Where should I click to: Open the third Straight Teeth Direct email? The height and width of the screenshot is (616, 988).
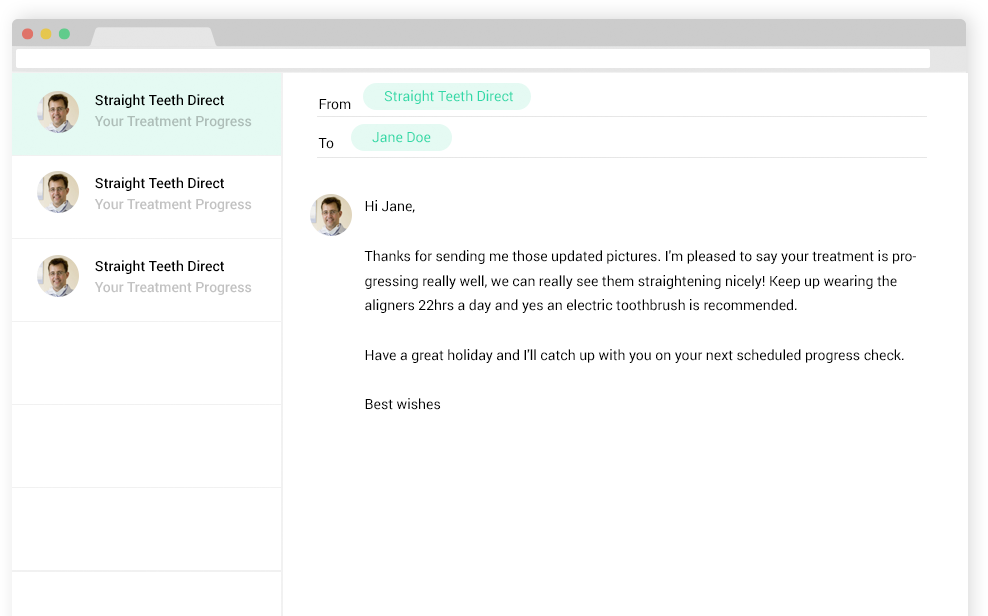pyautogui.click(x=147, y=280)
